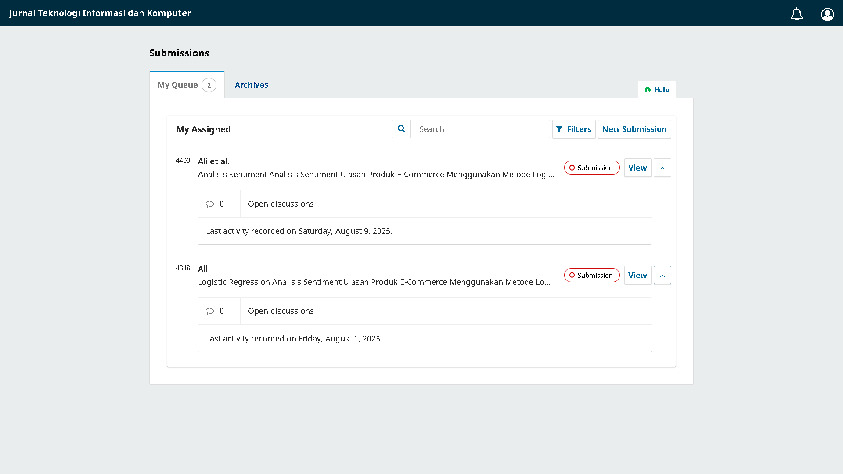Click the Ali et al. submission title
Image resolution: width=843 pixels, height=474 pixels.
[x=375, y=174]
